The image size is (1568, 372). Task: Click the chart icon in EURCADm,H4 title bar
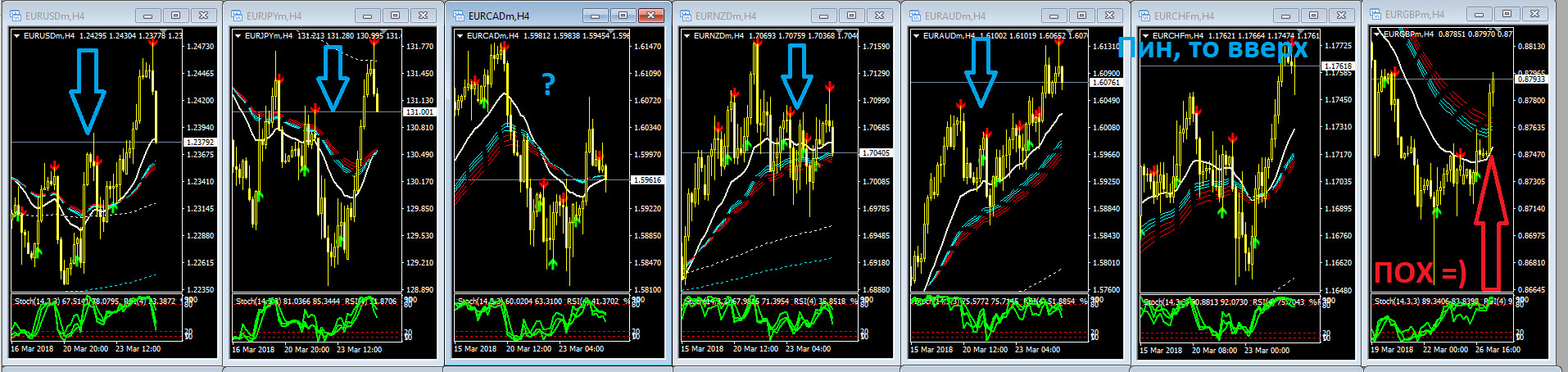coord(459,16)
